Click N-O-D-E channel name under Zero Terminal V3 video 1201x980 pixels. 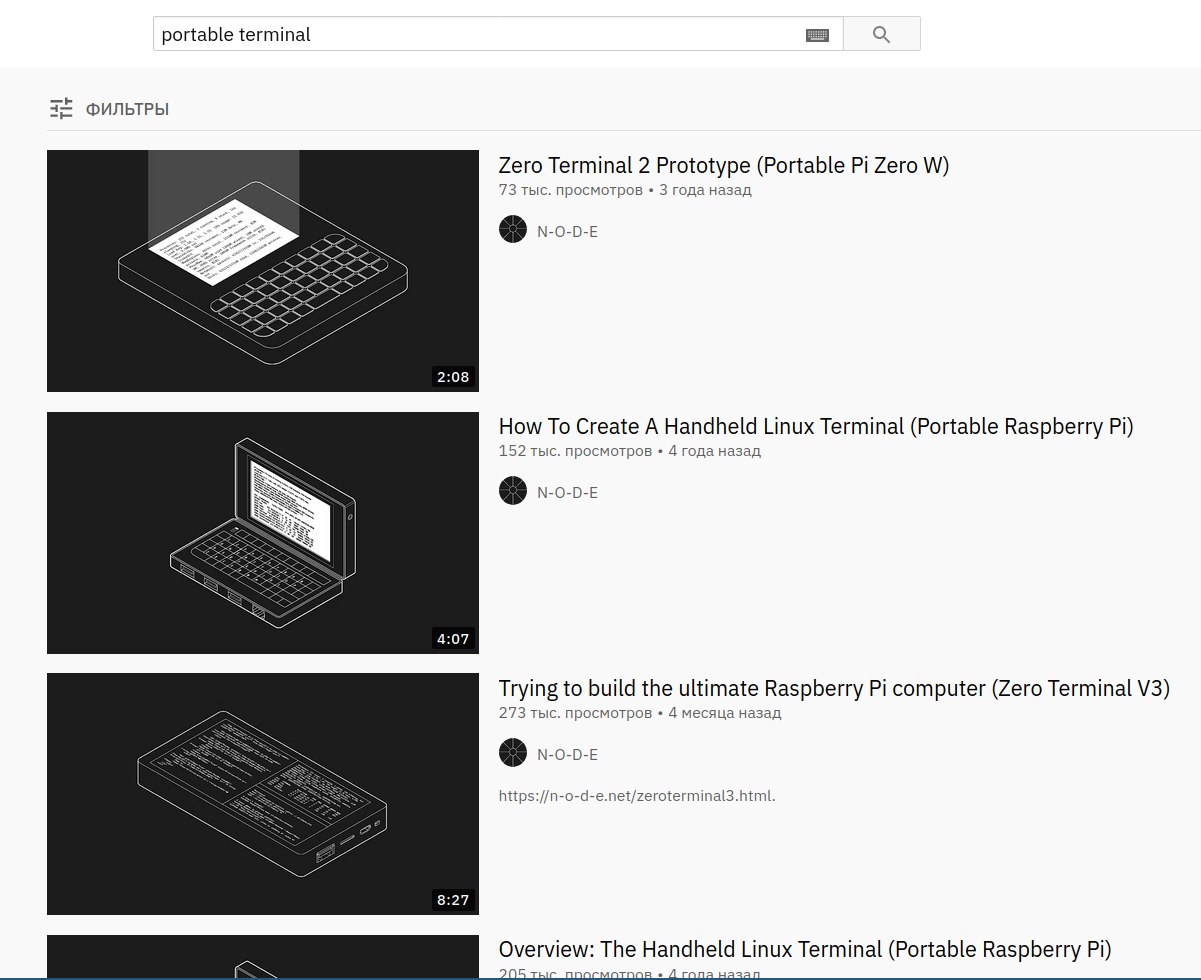click(567, 754)
